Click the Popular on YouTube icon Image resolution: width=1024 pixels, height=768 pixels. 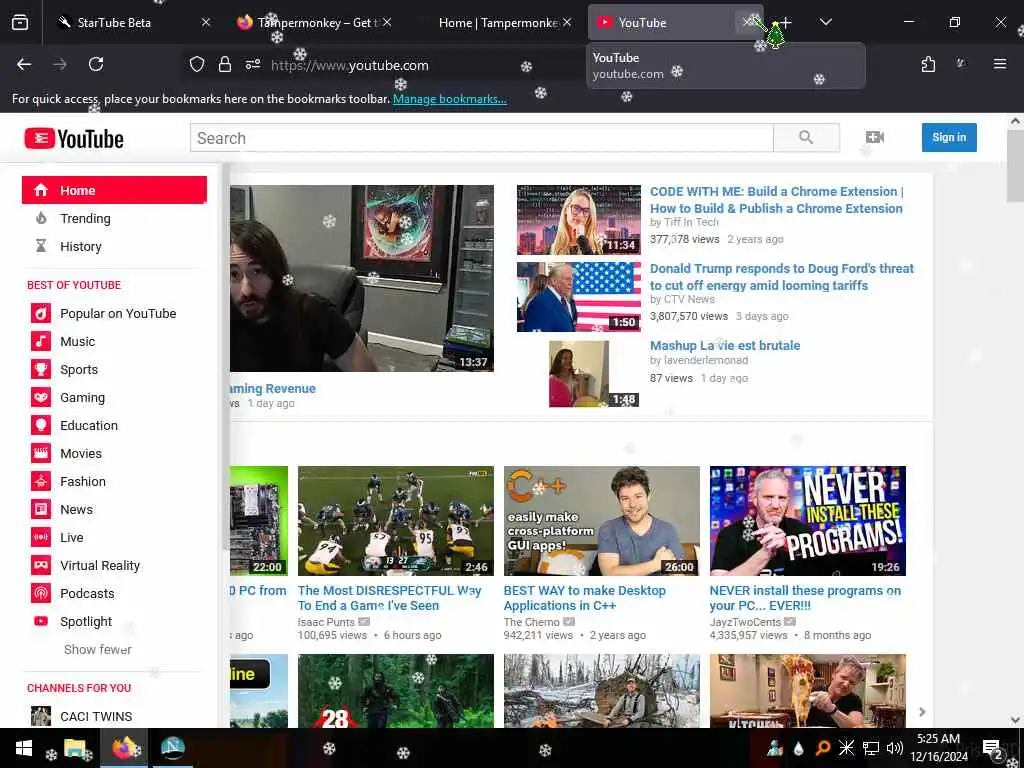(40, 313)
